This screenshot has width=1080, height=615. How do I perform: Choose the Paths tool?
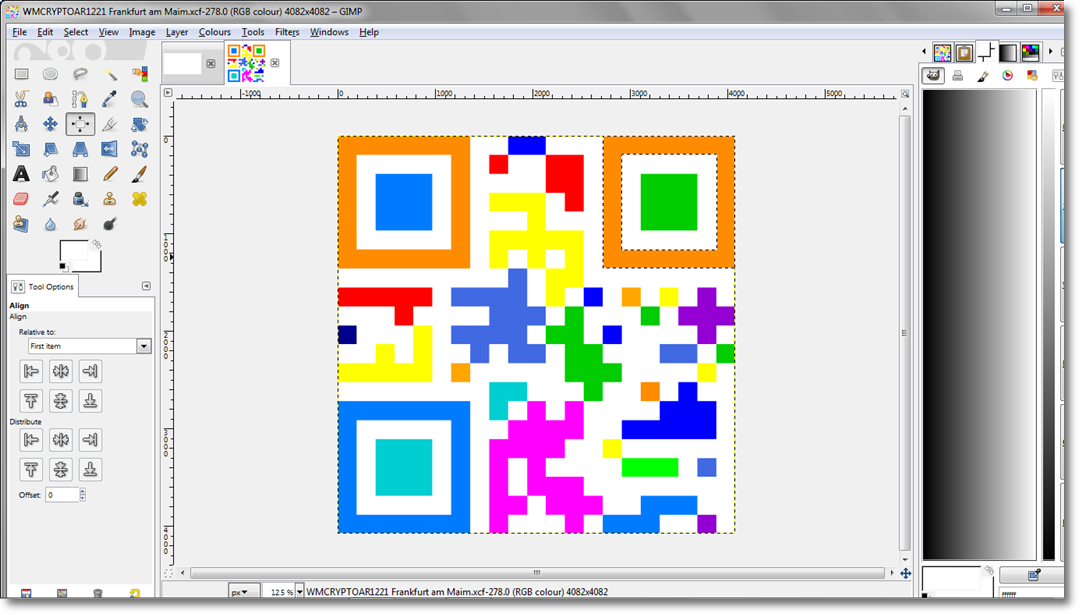point(80,99)
